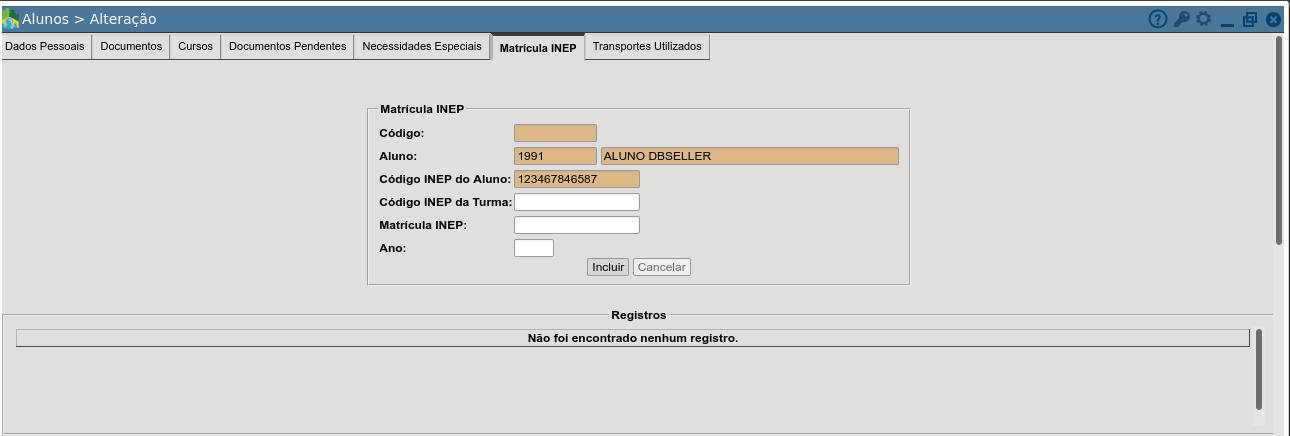Click the app logo beside Alunos title
Image resolution: width=1290 pixels, height=436 pixels.
click(10, 19)
